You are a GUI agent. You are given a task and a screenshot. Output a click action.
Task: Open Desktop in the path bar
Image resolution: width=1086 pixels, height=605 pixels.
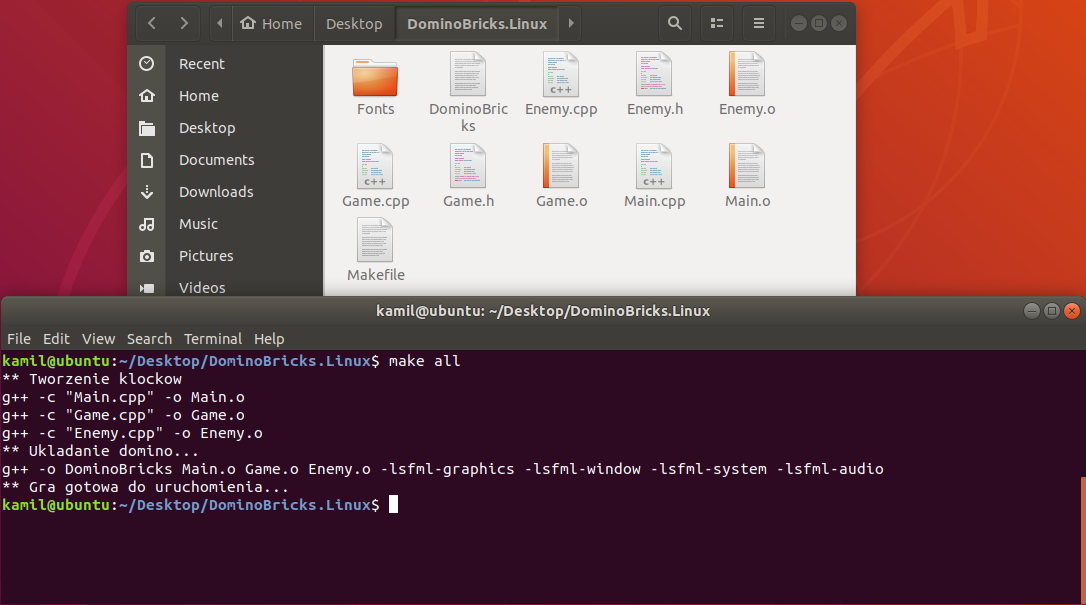point(354,24)
